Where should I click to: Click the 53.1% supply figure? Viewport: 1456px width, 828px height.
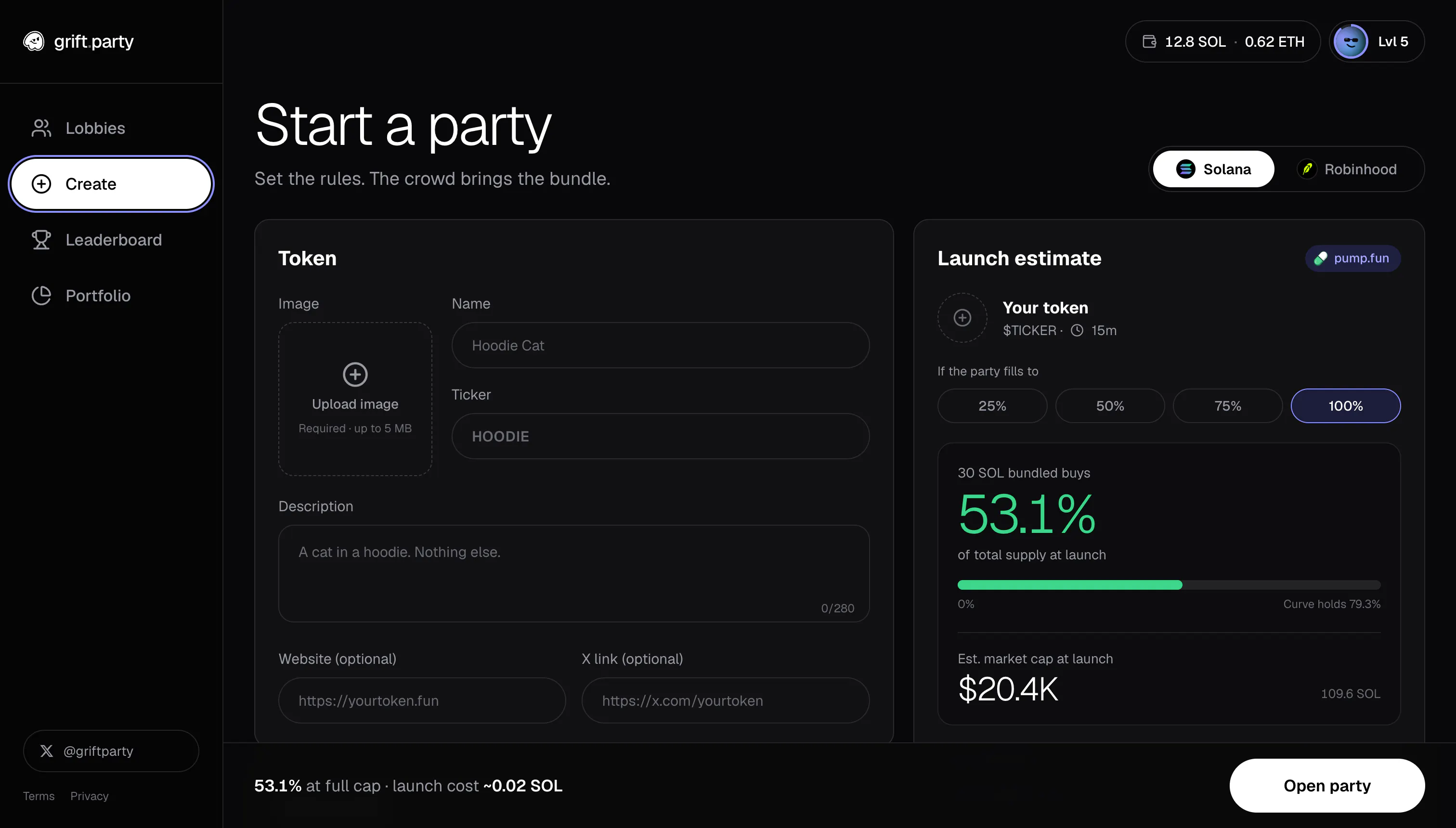(x=1027, y=514)
